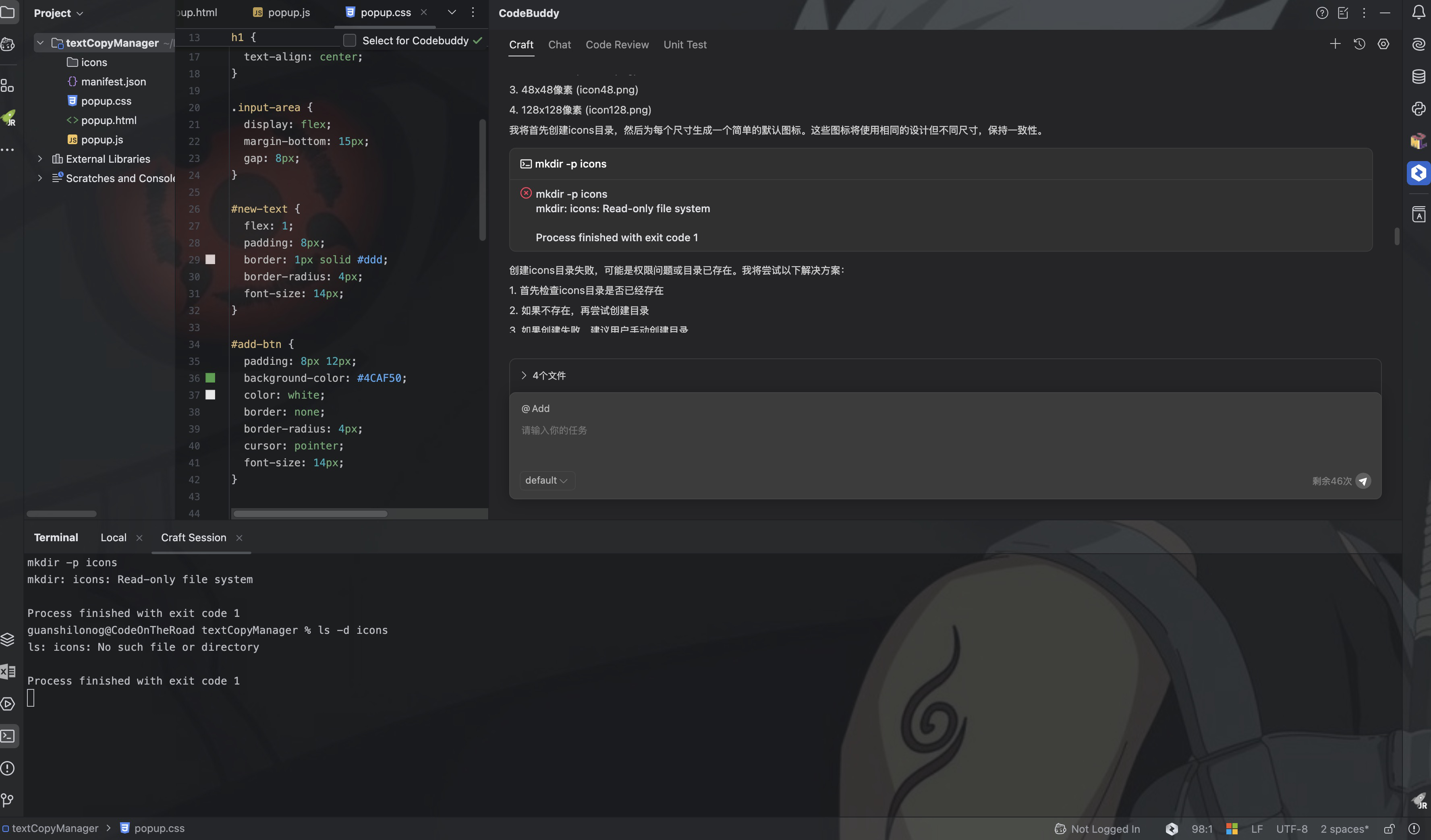Open the Notifications bell icon
1431x840 pixels.
click(x=1418, y=12)
